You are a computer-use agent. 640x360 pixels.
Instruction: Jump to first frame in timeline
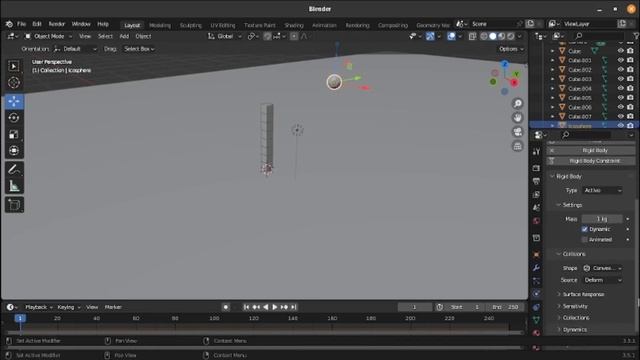tap(246, 307)
